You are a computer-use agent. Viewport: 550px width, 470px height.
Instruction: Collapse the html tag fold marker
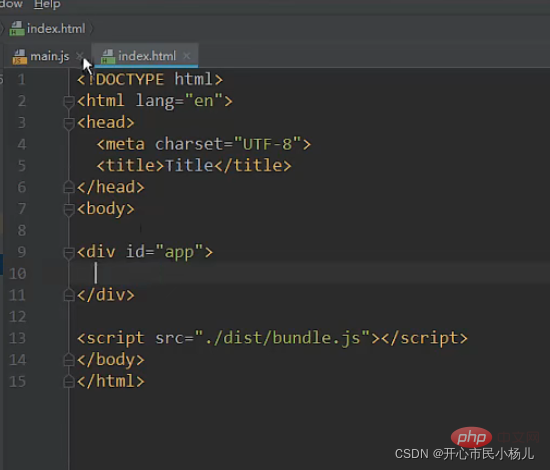(x=68, y=102)
